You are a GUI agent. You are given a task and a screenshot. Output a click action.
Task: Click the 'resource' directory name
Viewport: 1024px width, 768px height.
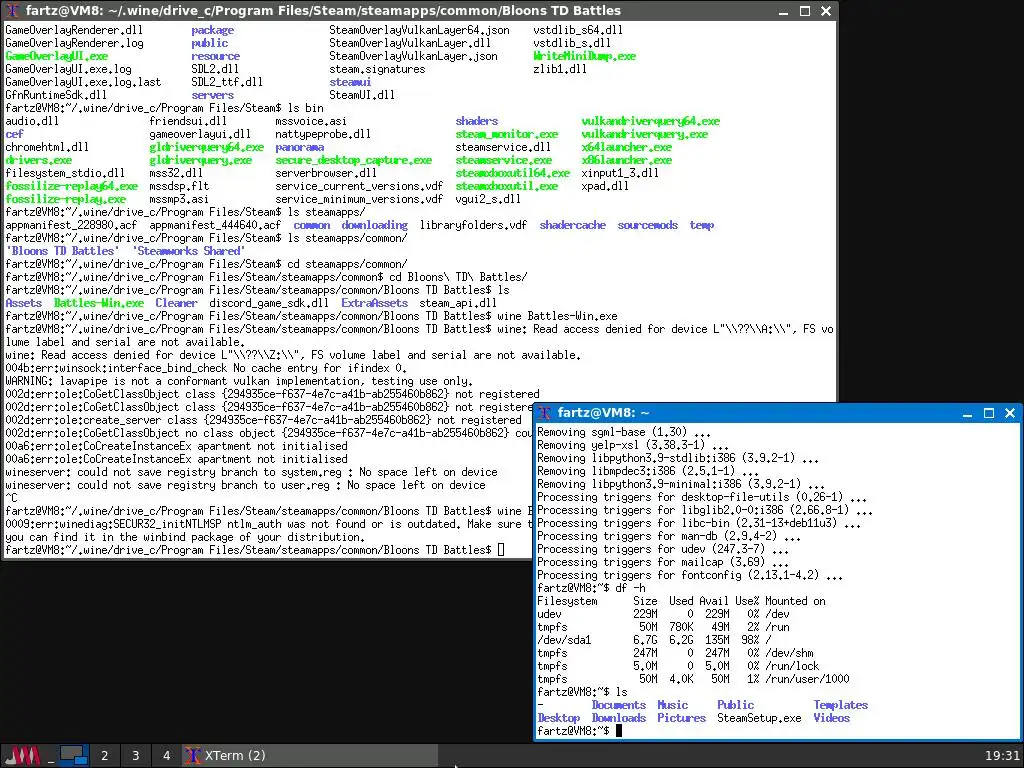pyautogui.click(x=216, y=56)
